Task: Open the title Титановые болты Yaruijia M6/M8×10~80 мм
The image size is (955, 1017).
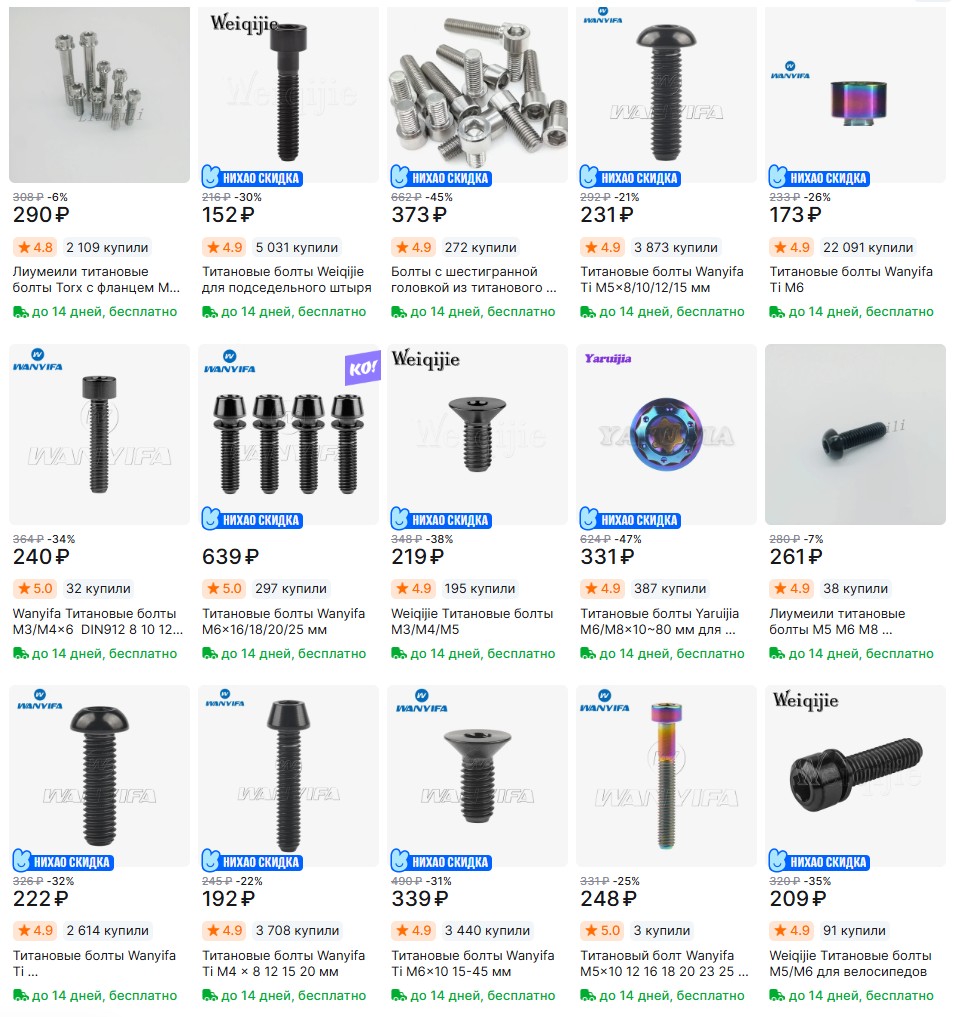Action: tap(659, 621)
